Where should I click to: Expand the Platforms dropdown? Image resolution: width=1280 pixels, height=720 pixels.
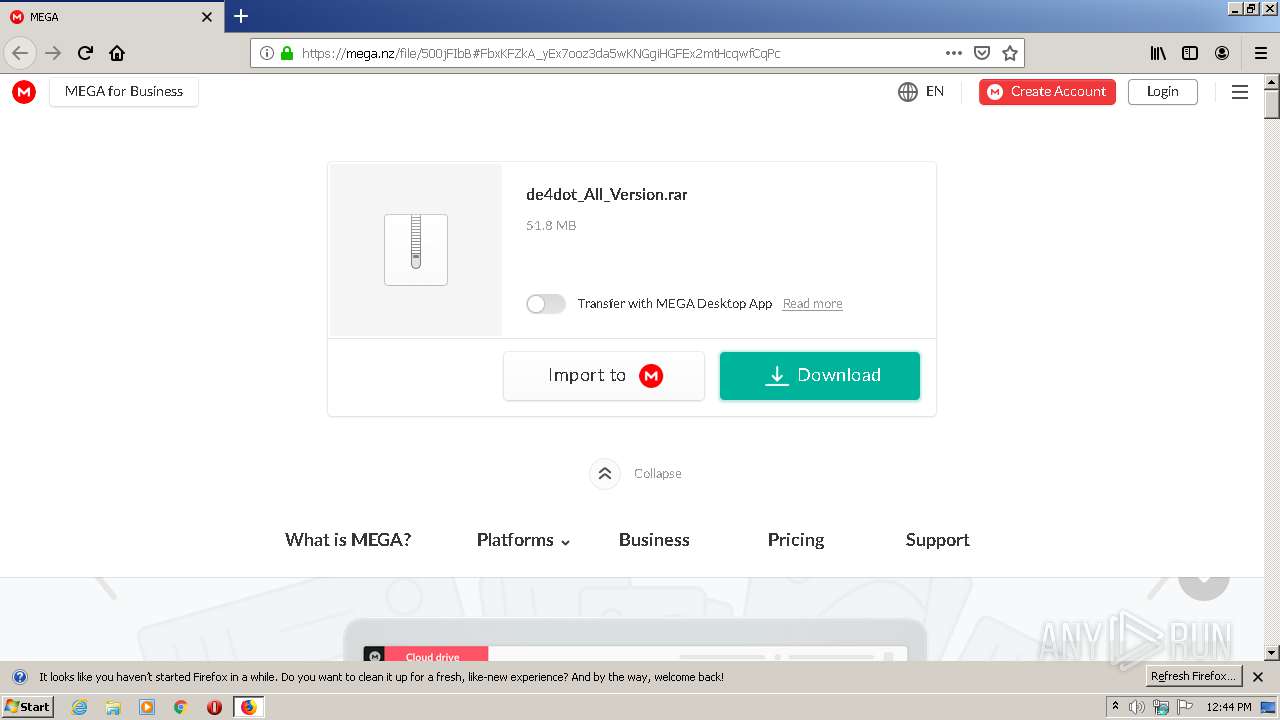(x=523, y=540)
